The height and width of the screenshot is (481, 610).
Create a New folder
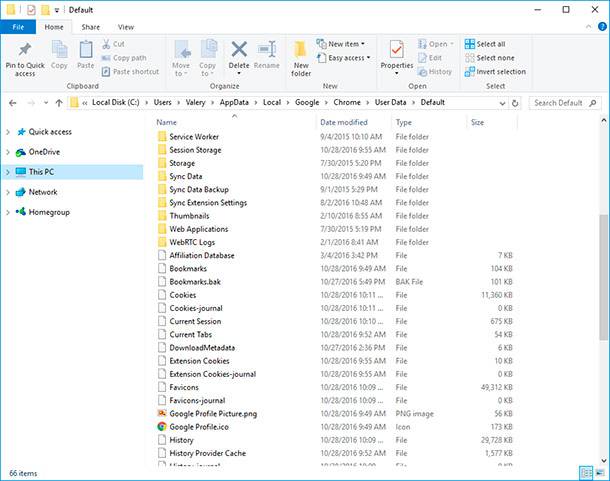[301, 58]
